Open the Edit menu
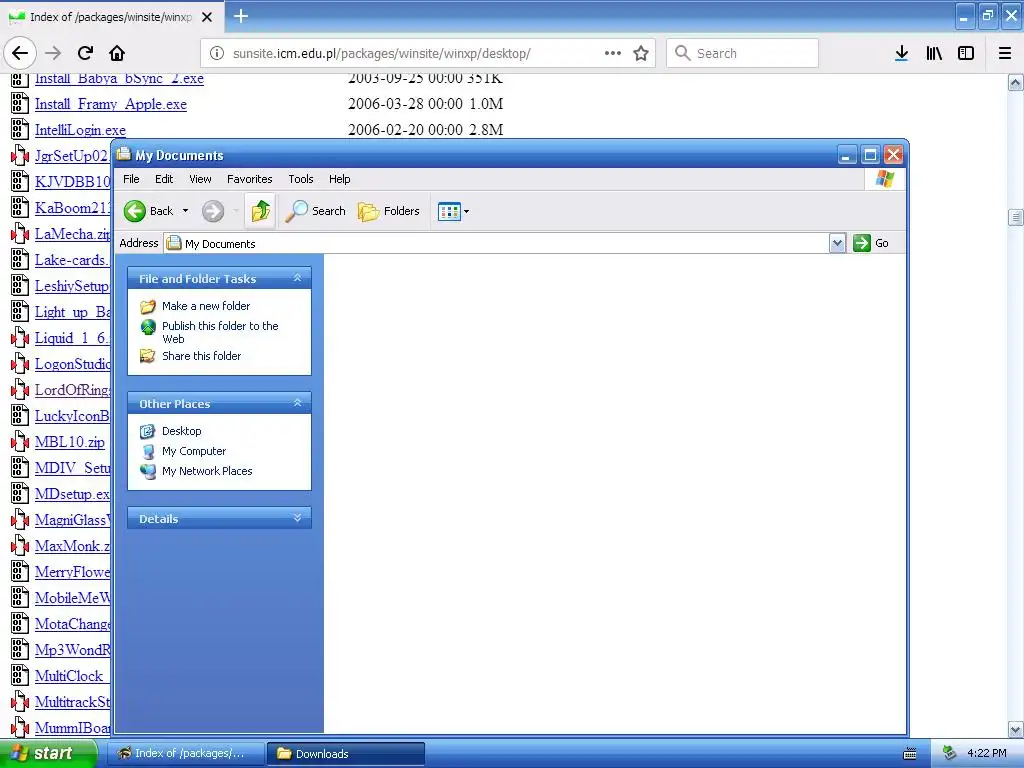 [164, 179]
